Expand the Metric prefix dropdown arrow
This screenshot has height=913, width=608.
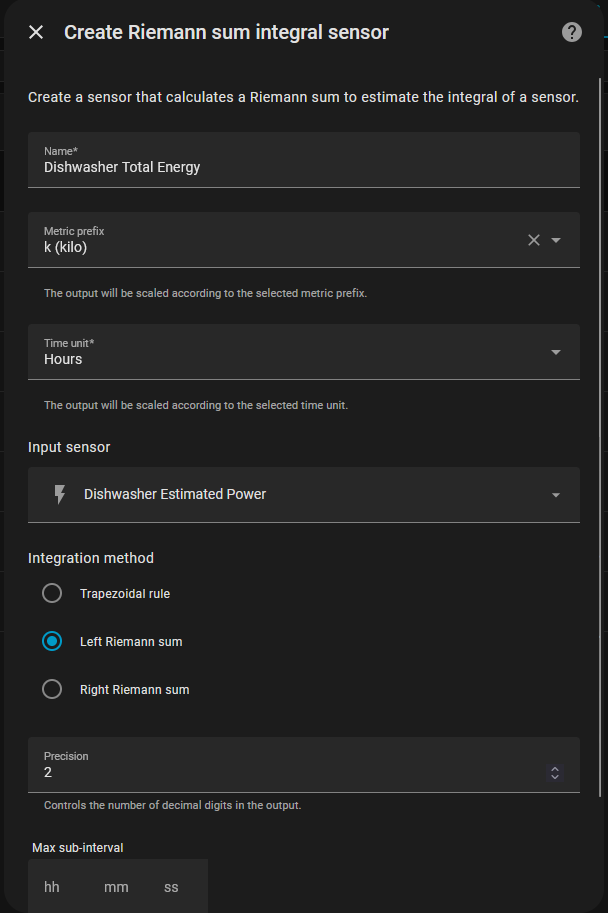point(556,240)
